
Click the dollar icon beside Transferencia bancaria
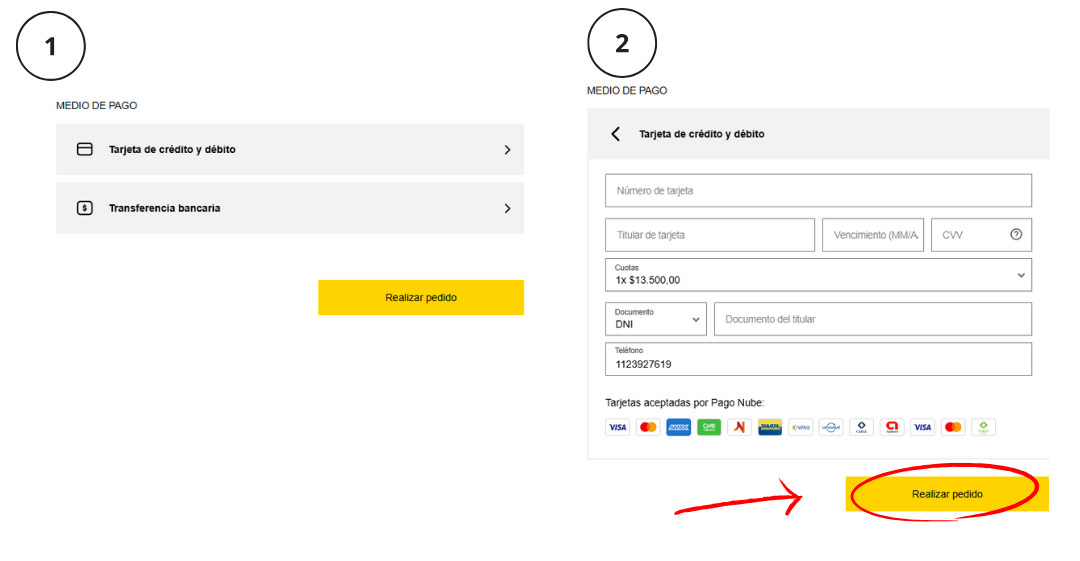(x=85, y=208)
